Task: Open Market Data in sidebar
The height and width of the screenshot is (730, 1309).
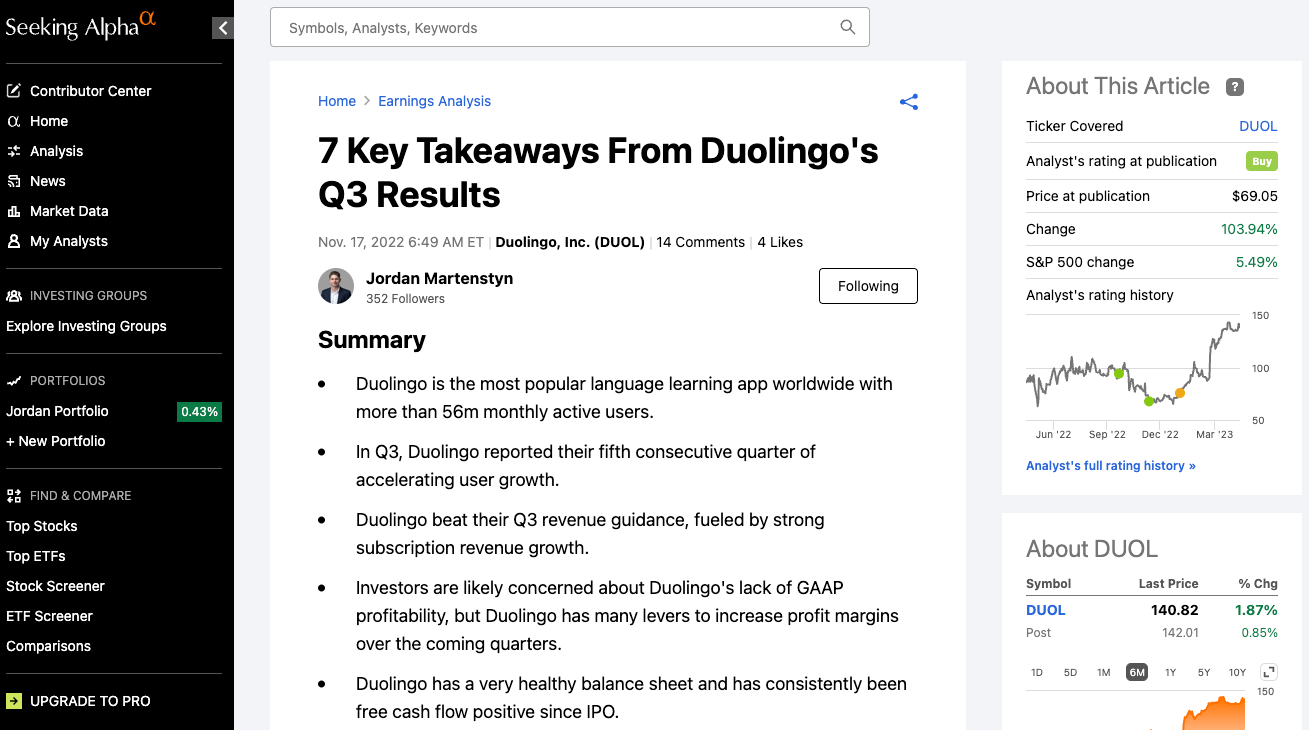Action: pos(69,211)
